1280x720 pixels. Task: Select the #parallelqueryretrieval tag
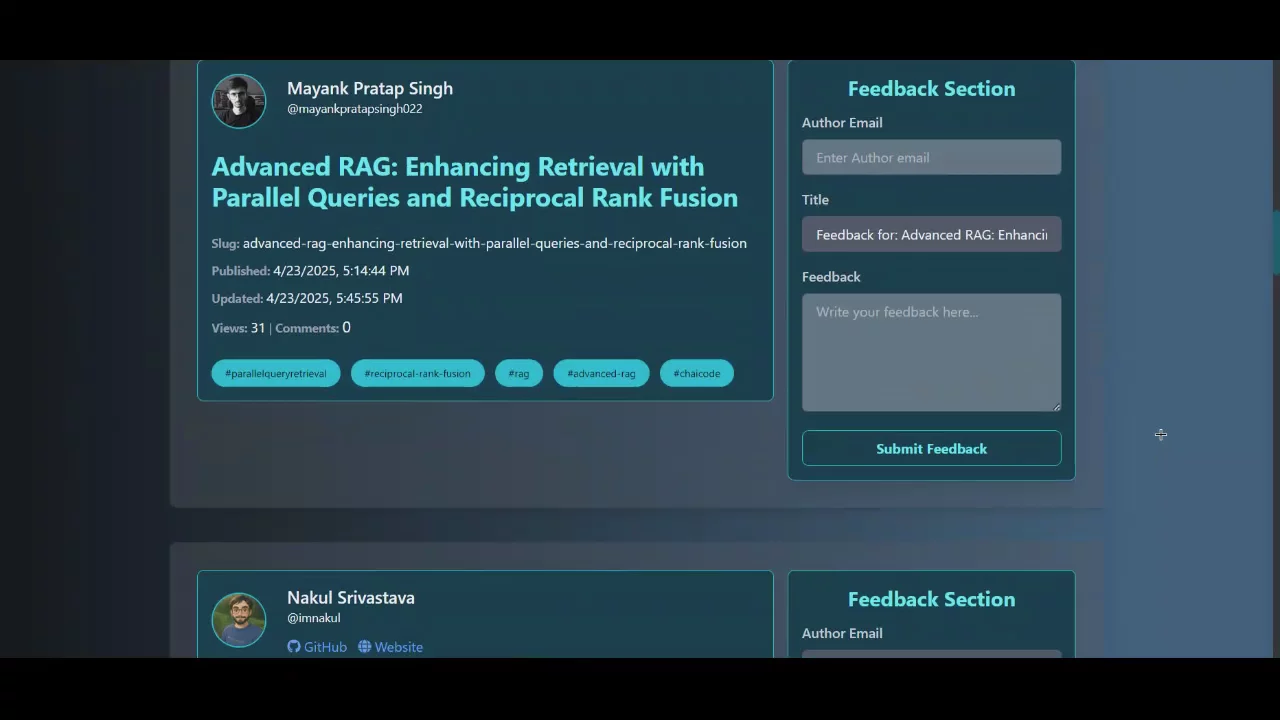point(276,373)
